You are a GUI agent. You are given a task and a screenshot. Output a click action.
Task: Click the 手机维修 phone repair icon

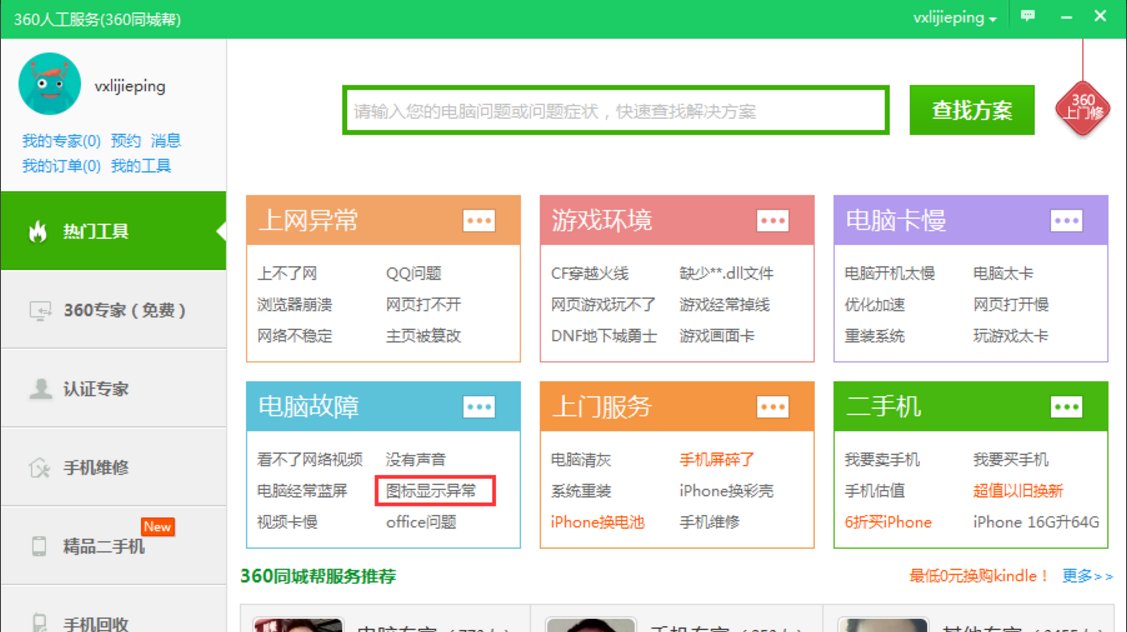coord(42,466)
